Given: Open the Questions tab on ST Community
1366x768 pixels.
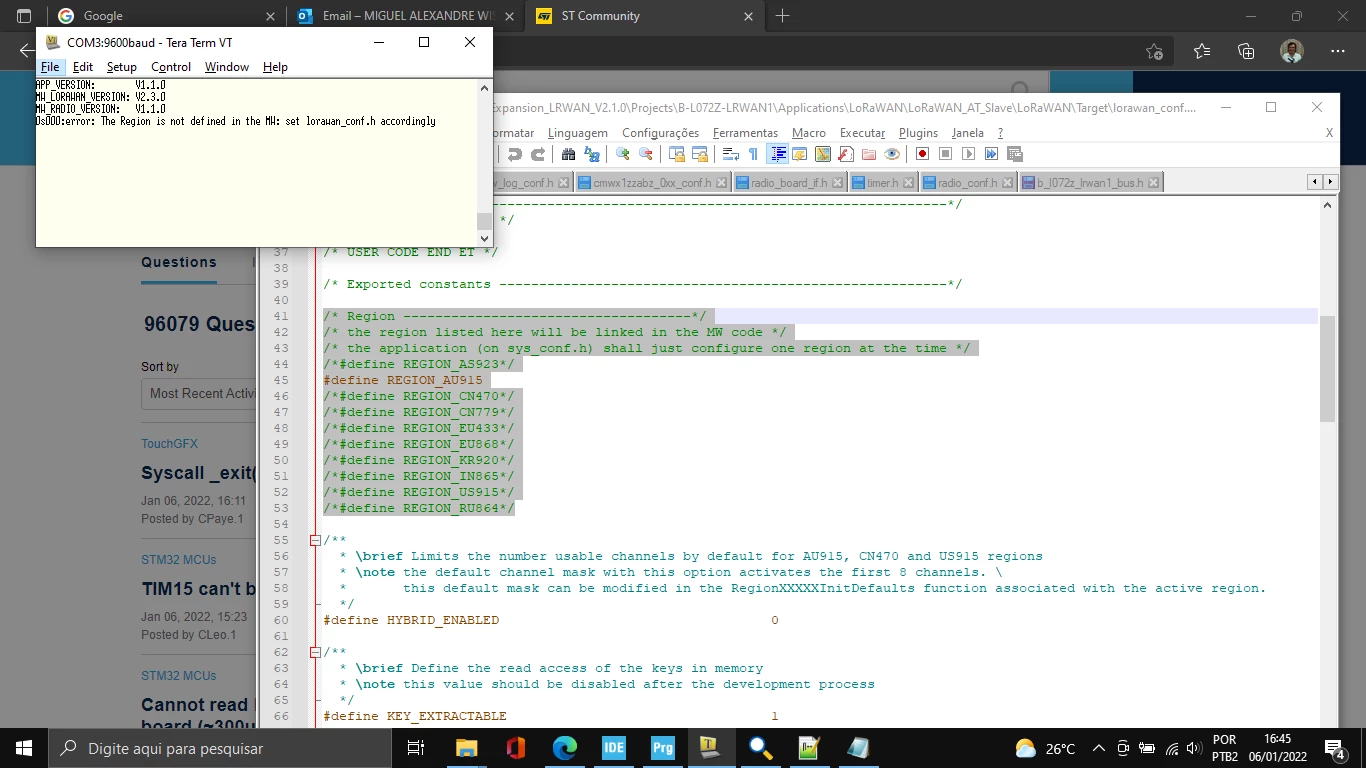Looking at the screenshot, I should click(179, 262).
